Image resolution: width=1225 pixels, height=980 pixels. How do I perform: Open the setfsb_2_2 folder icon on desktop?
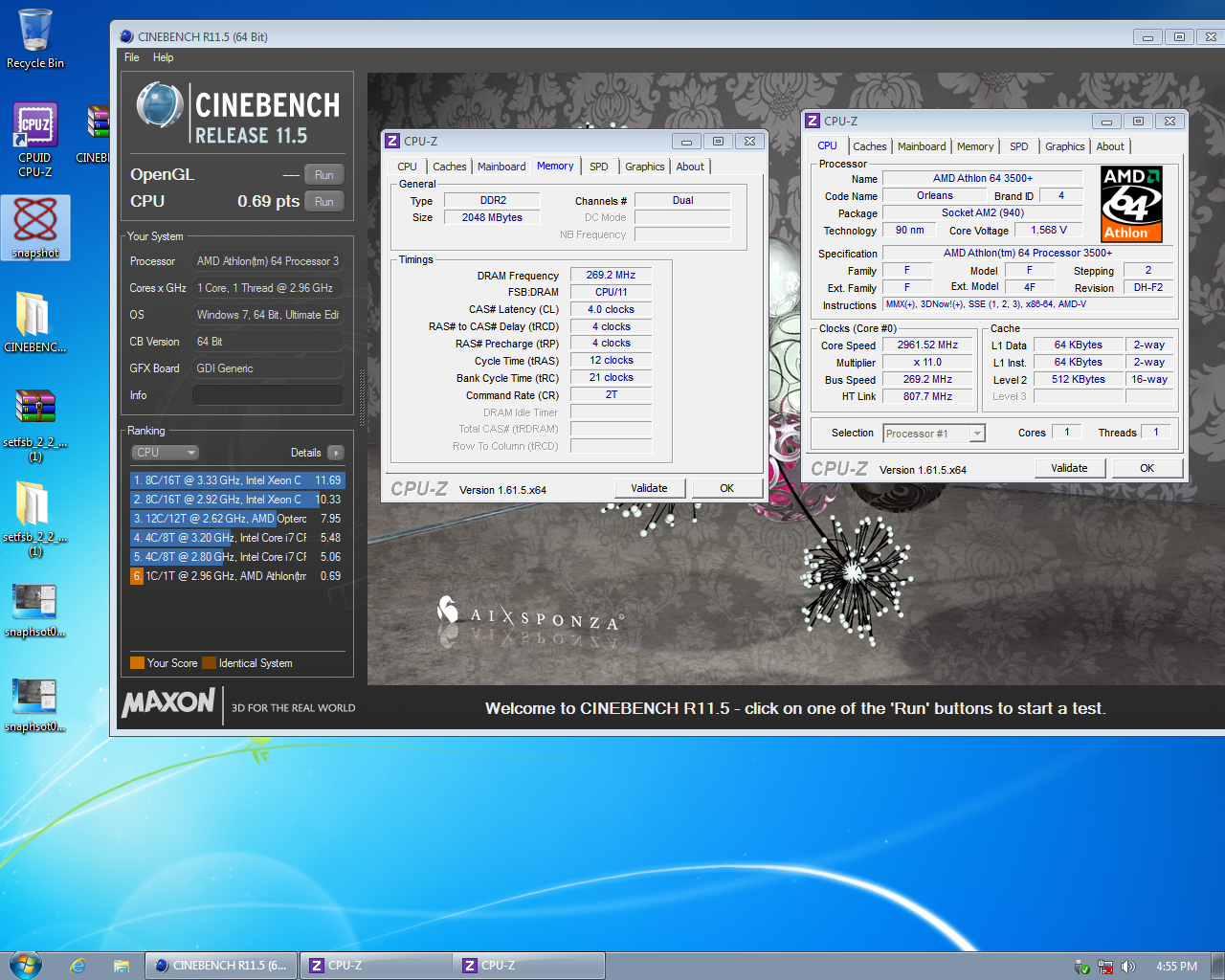click(35, 518)
